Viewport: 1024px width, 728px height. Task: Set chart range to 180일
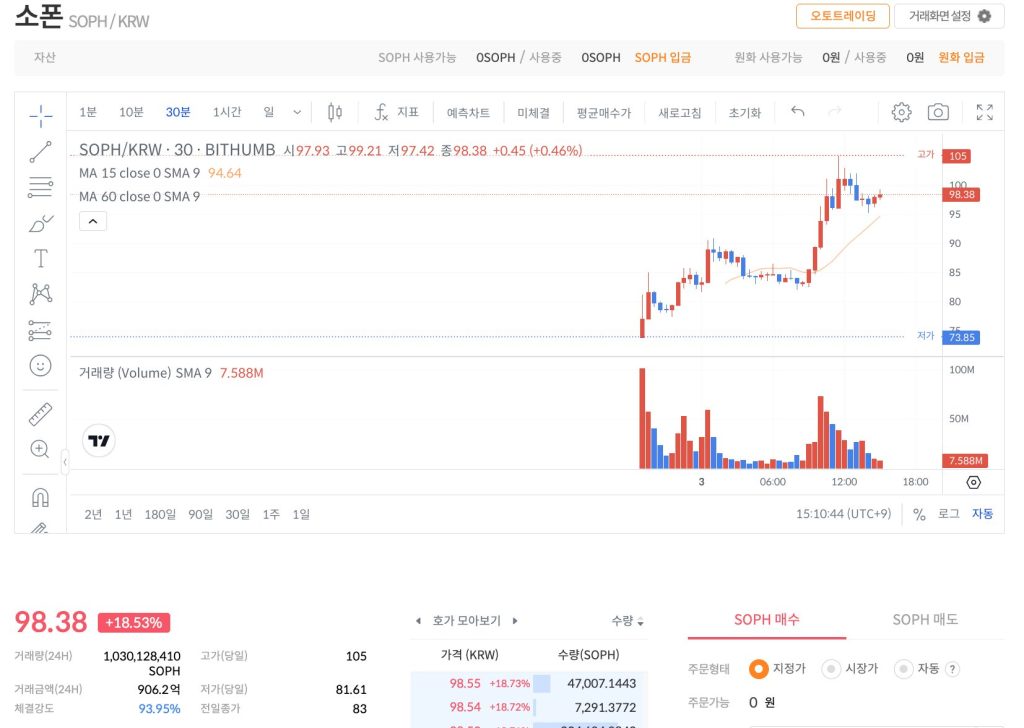click(x=160, y=514)
